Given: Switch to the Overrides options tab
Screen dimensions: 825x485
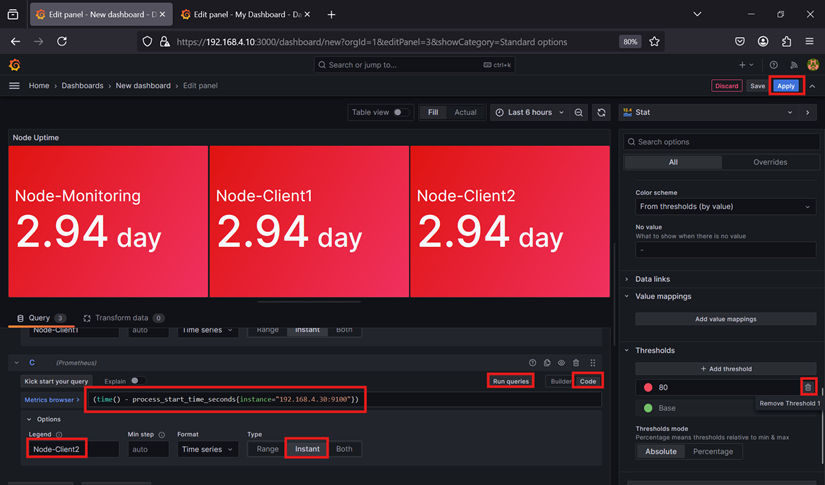Looking at the screenshot, I should click(x=770, y=163).
